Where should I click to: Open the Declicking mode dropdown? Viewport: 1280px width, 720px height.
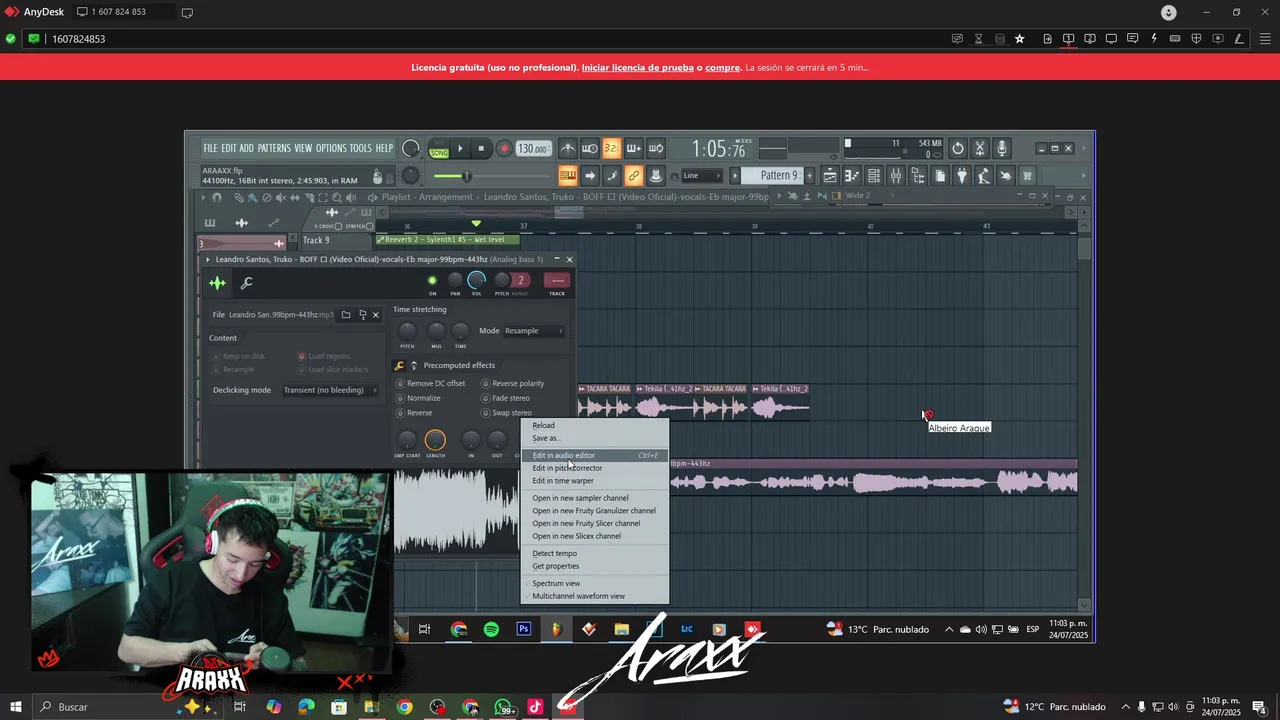coord(329,390)
